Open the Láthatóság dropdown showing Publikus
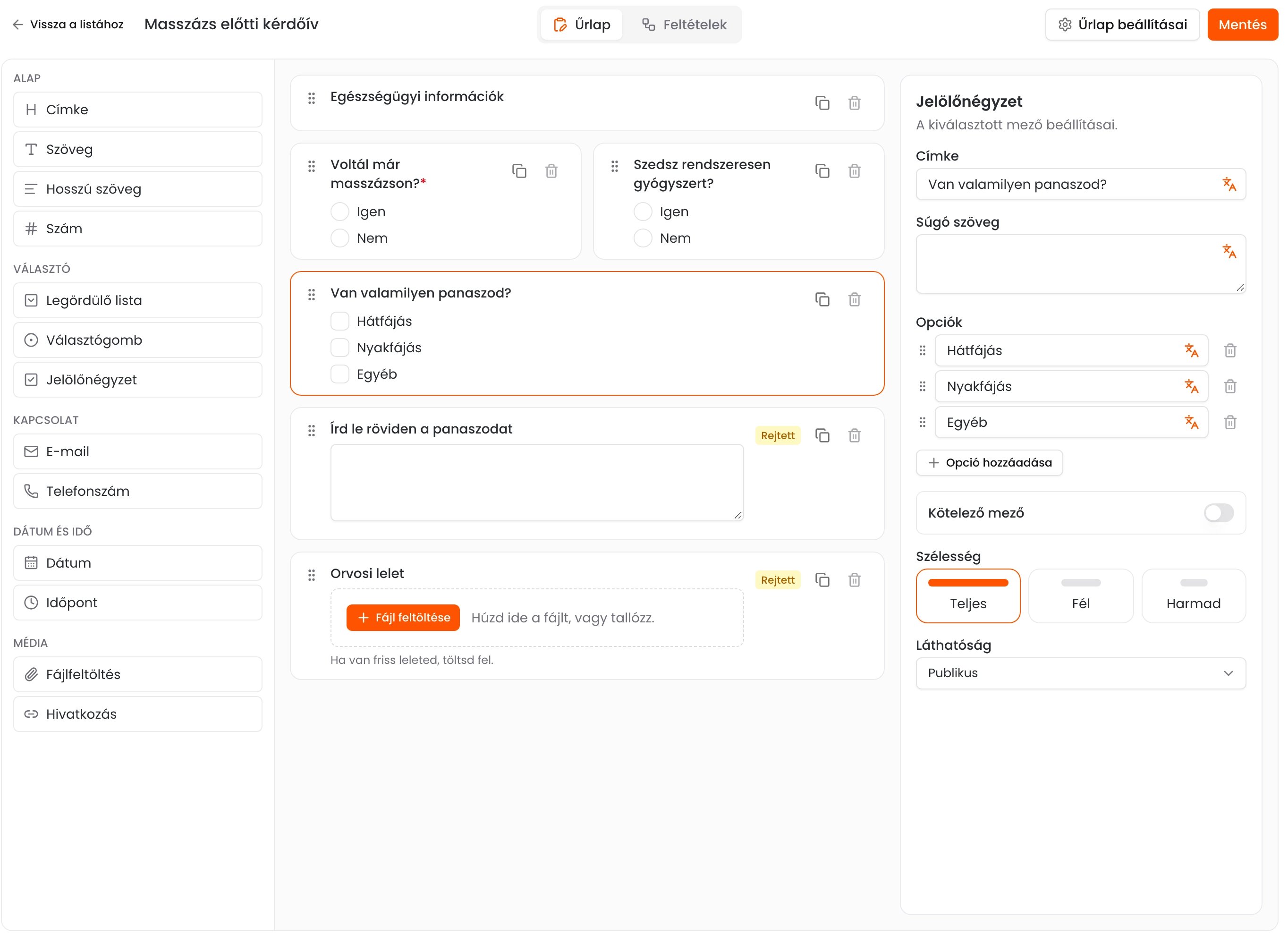1288x935 pixels. [1081, 673]
